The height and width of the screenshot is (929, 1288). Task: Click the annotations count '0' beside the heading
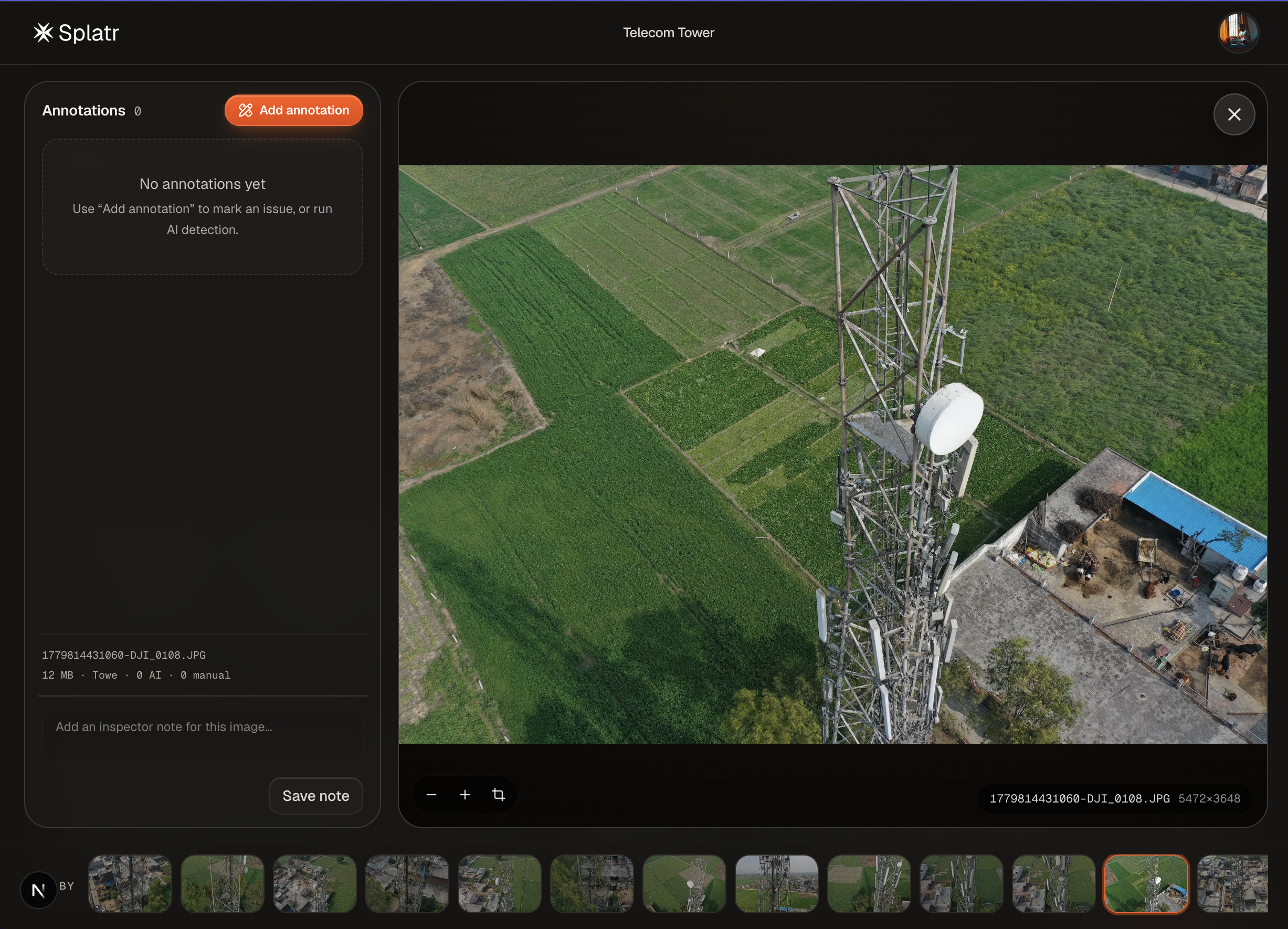pyautogui.click(x=138, y=111)
